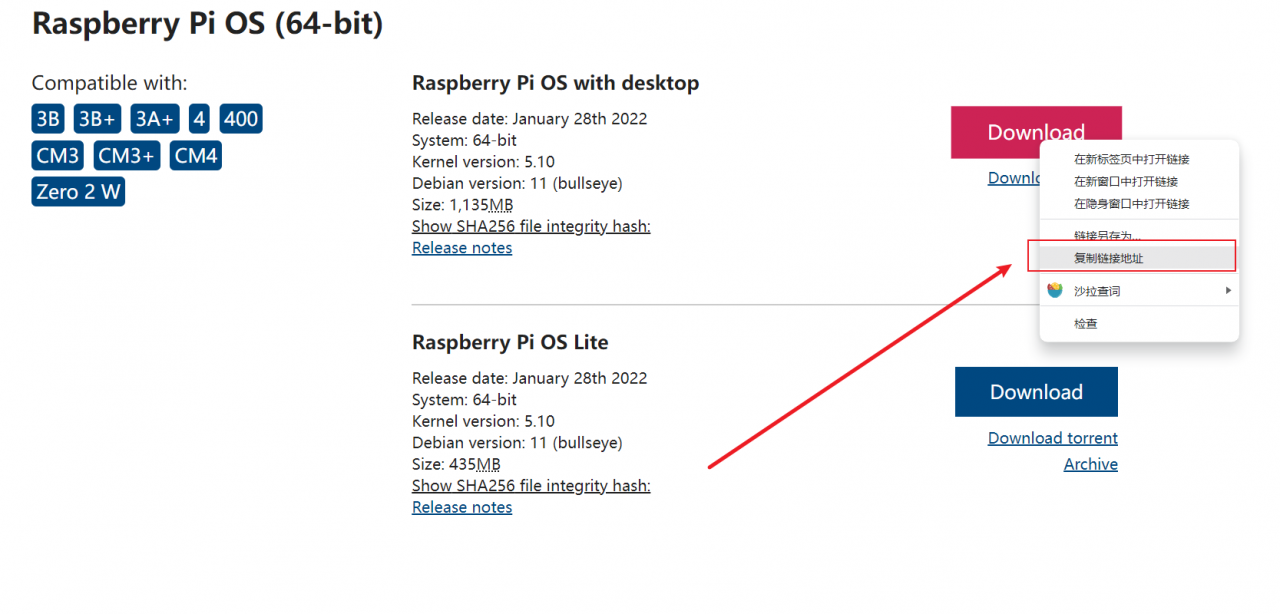Open Release notes for Raspberry Pi OS Lite
The image size is (1280, 614).
462,508
